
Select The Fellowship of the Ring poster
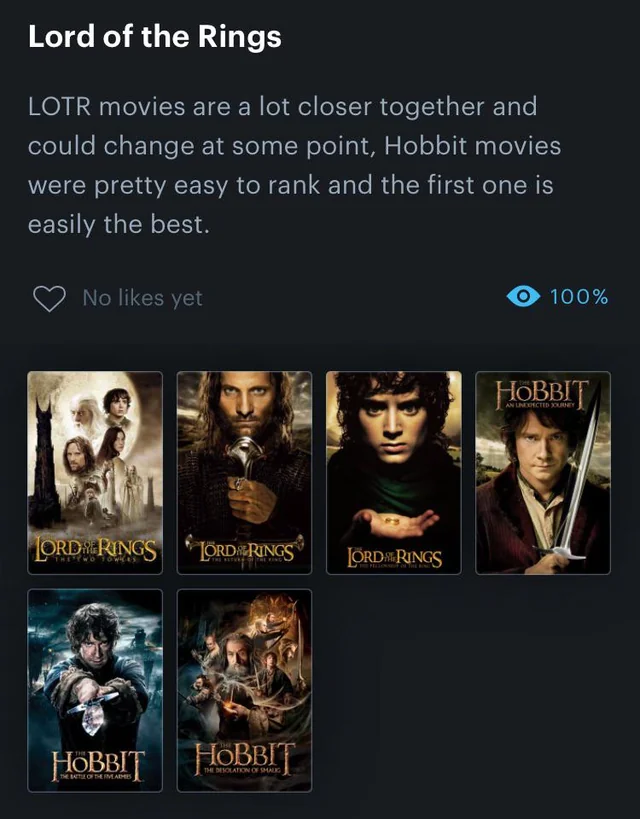(x=394, y=473)
